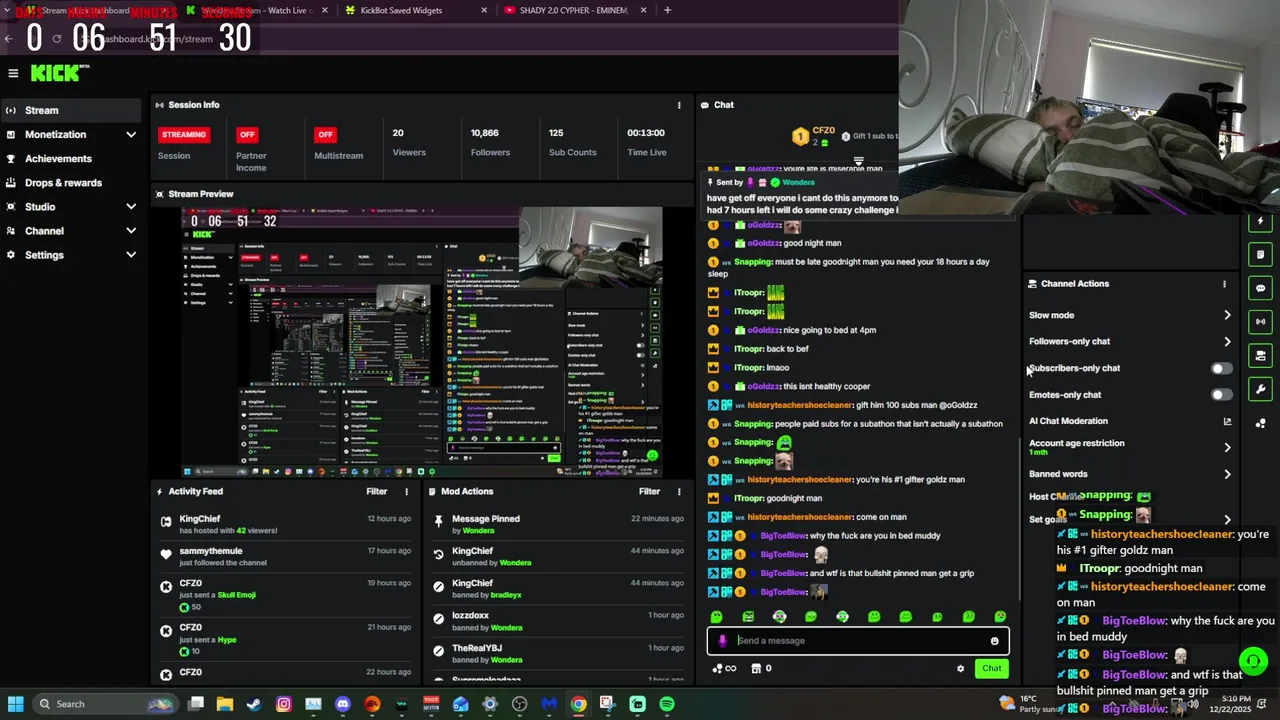This screenshot has width=1280, height=720.
Task: Click the first green emote in emote row
Action: (x=717, y=617)
